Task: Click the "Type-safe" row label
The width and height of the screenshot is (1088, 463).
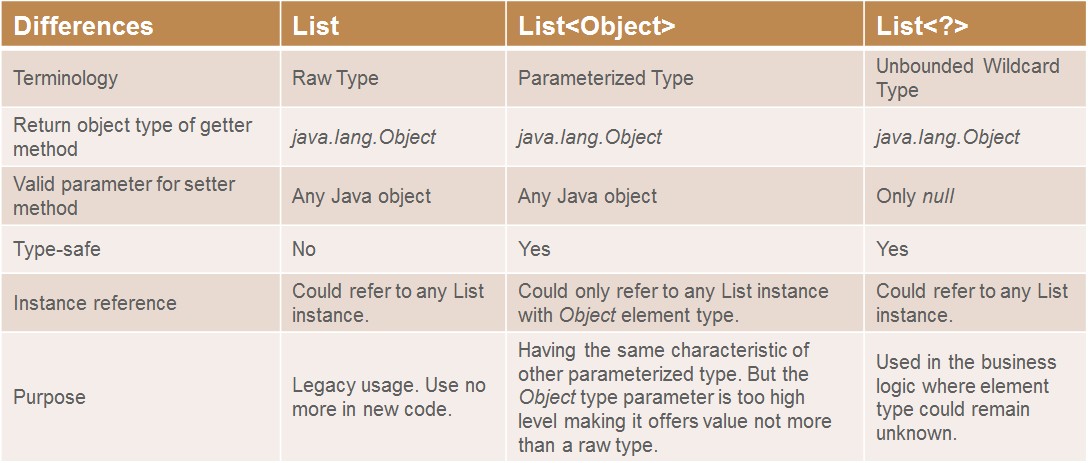Action: (x=57, y=249)
